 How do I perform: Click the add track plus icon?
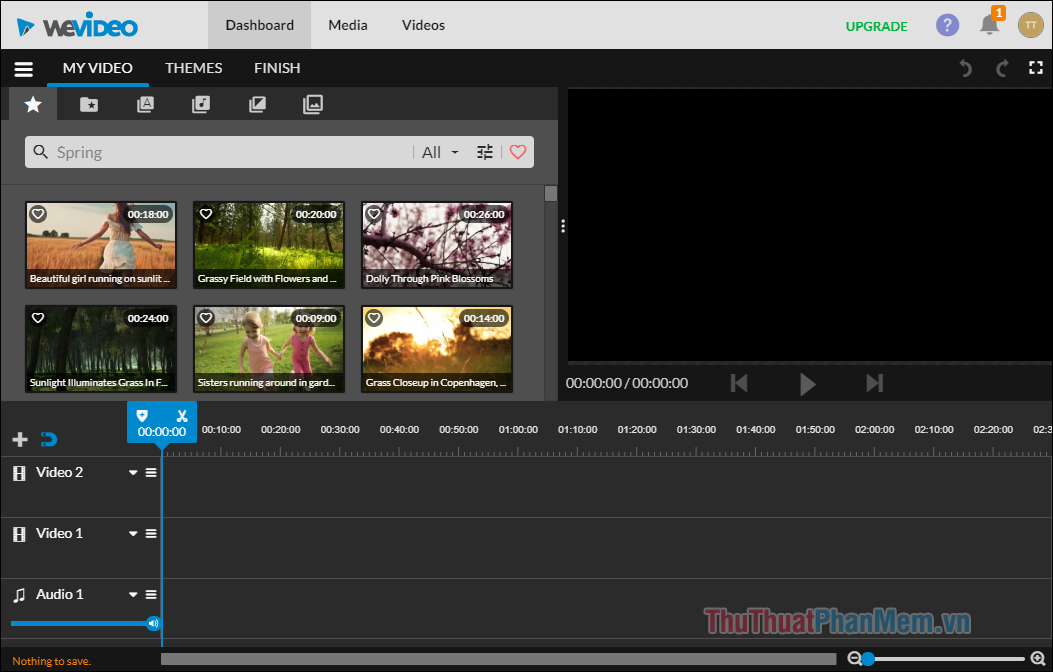19,438
